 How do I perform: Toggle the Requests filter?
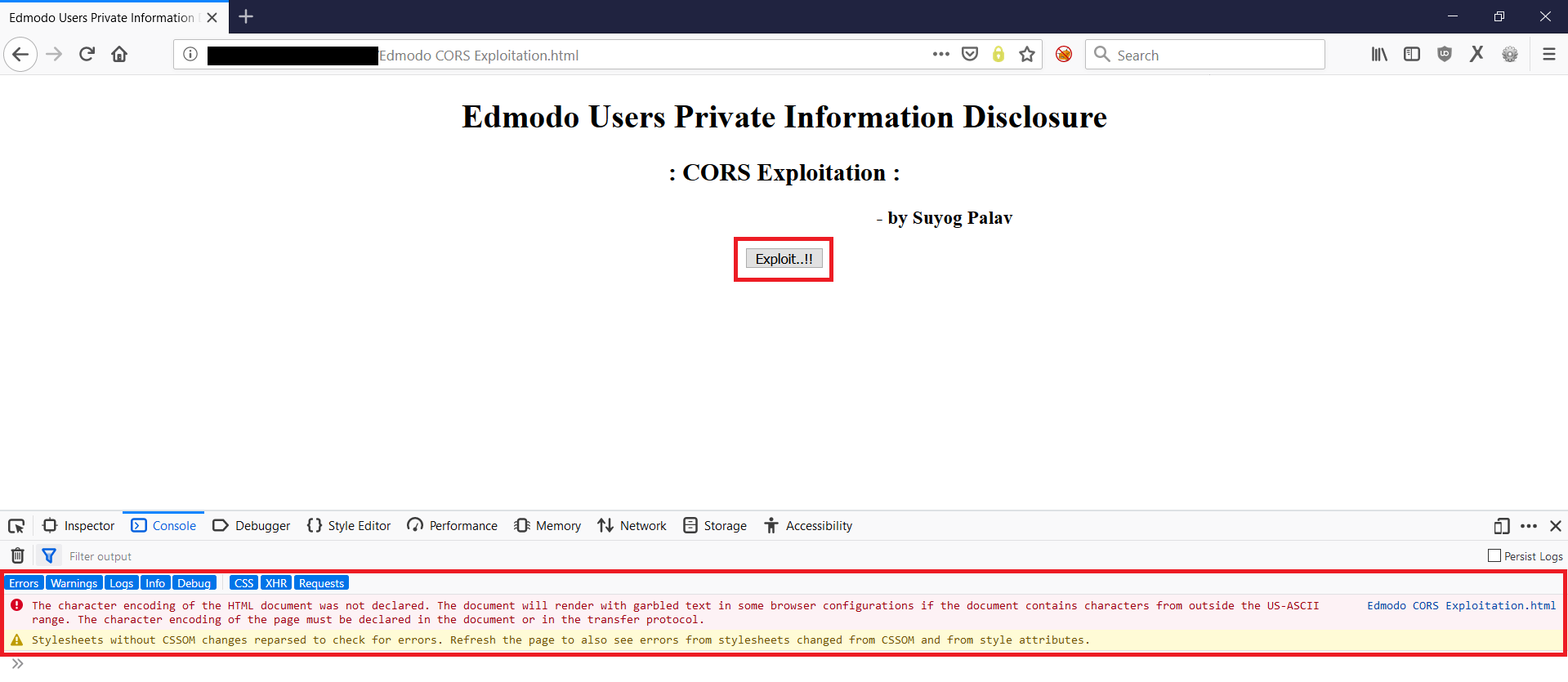(321, 583)
